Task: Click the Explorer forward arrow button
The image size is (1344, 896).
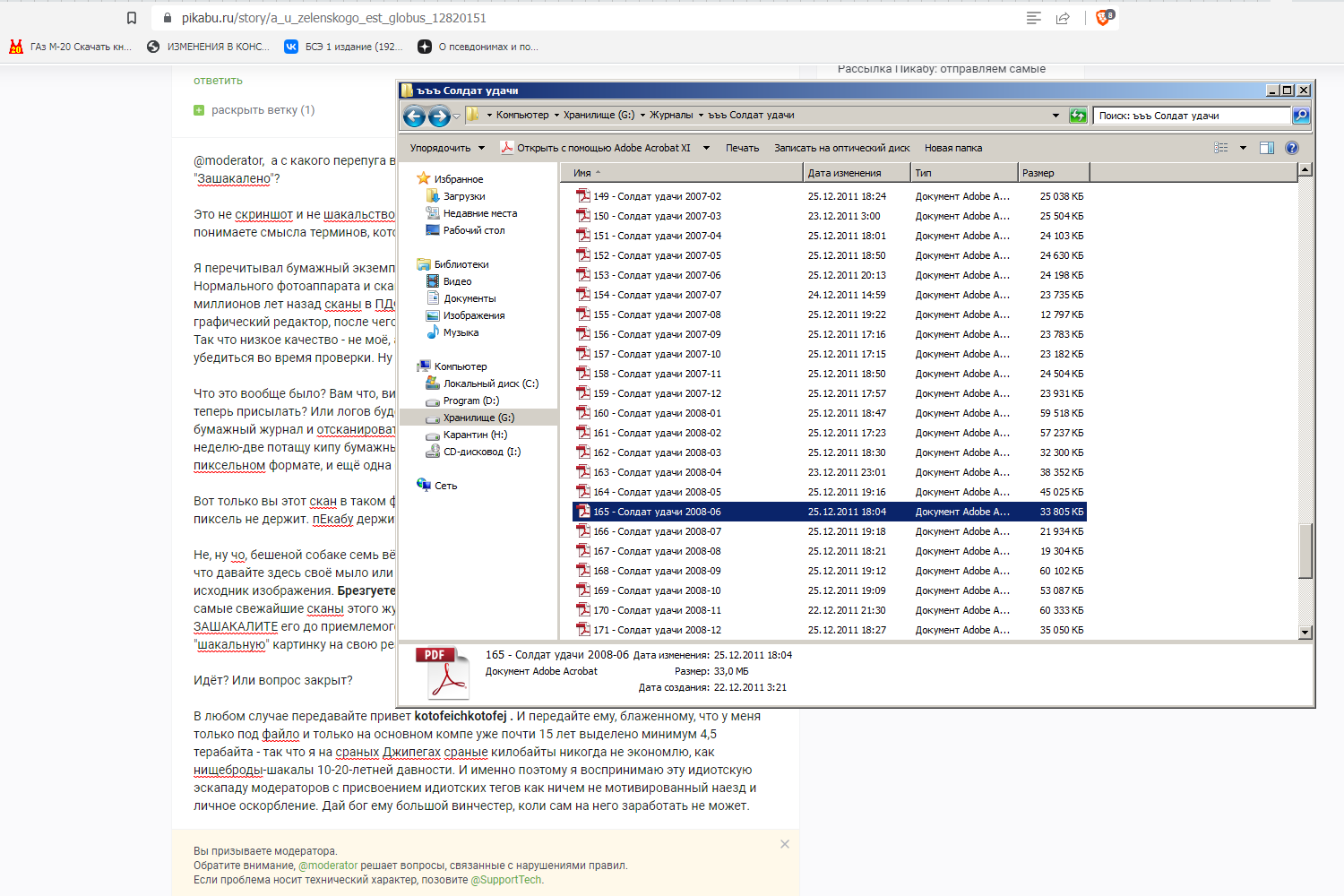Action: click(439, 116)
